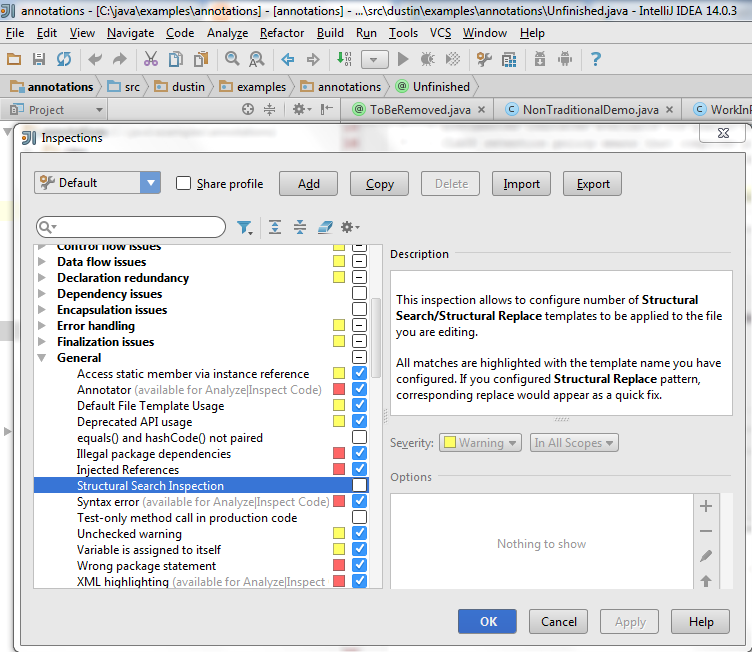Check Test-only method call in production code

[x=359, y=517]
